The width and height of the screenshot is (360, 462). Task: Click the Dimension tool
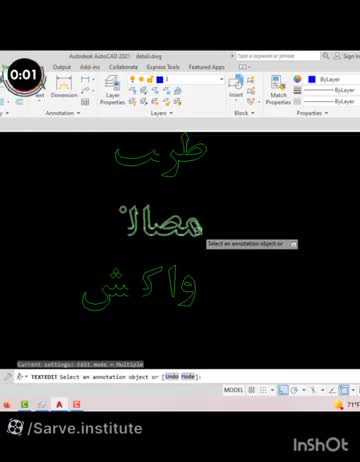(x=64, y=87)
